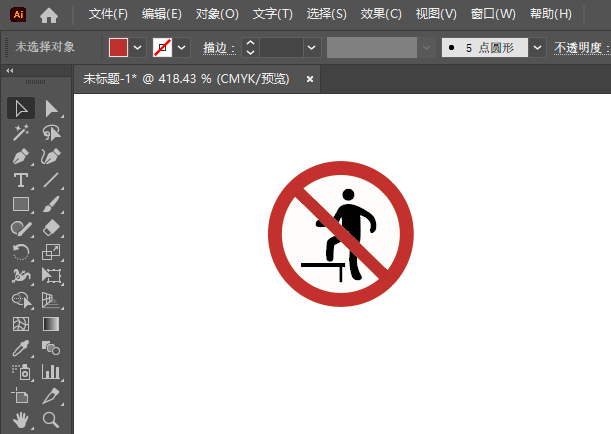
Task: Select the Slice tool
Action: pos(51,396)
